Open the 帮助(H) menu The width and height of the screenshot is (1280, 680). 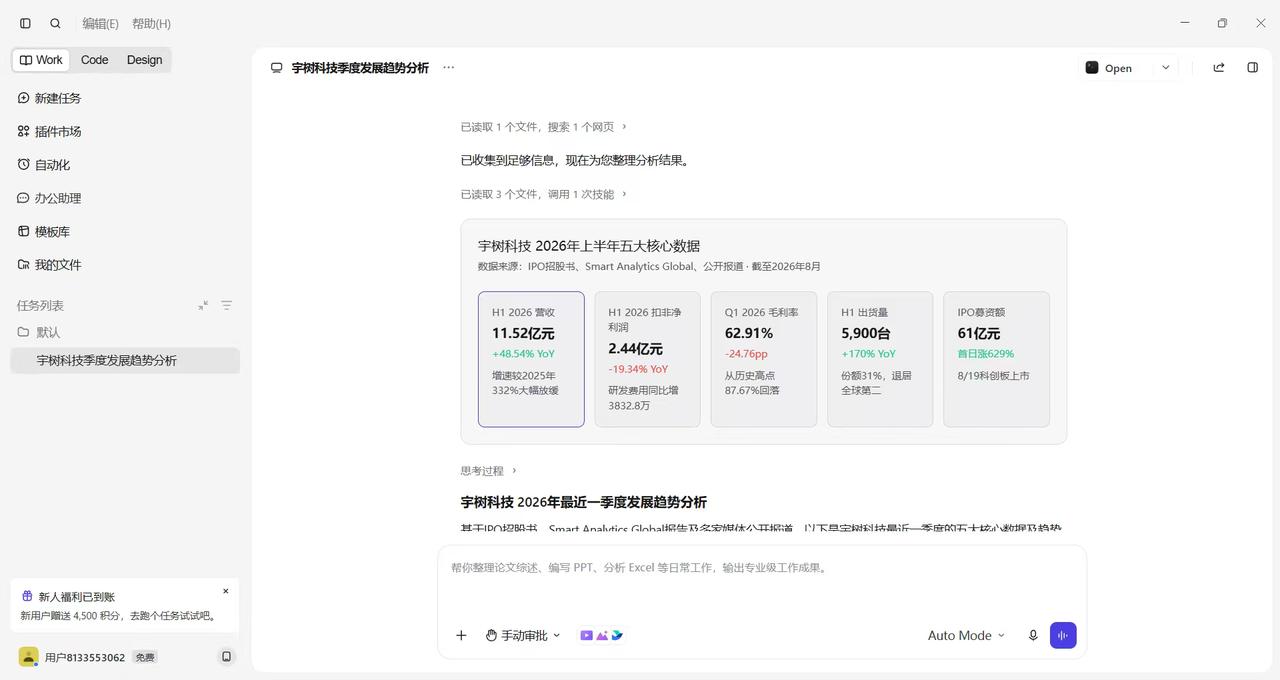151,23
